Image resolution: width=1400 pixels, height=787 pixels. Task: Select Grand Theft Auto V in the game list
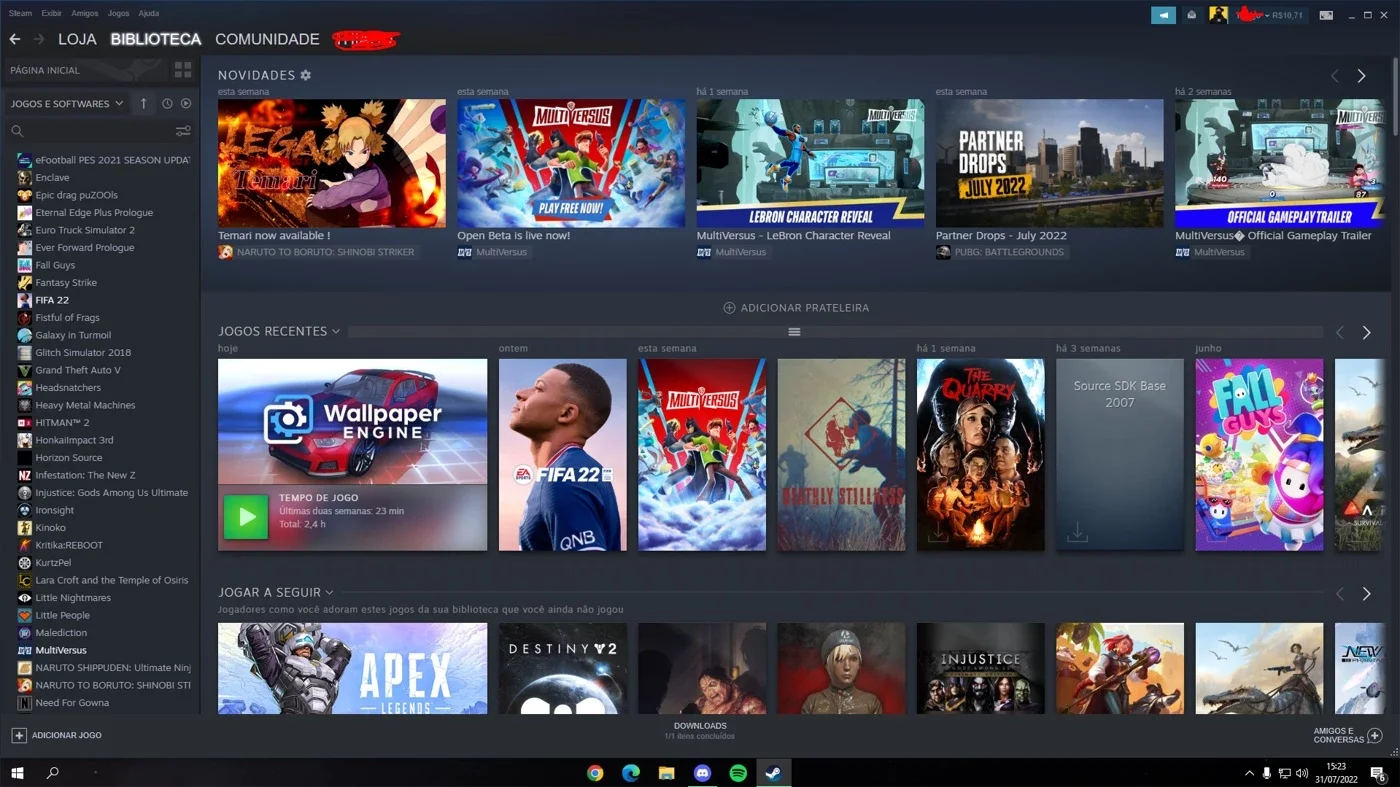pyautogui.click(x=78, y=370)
